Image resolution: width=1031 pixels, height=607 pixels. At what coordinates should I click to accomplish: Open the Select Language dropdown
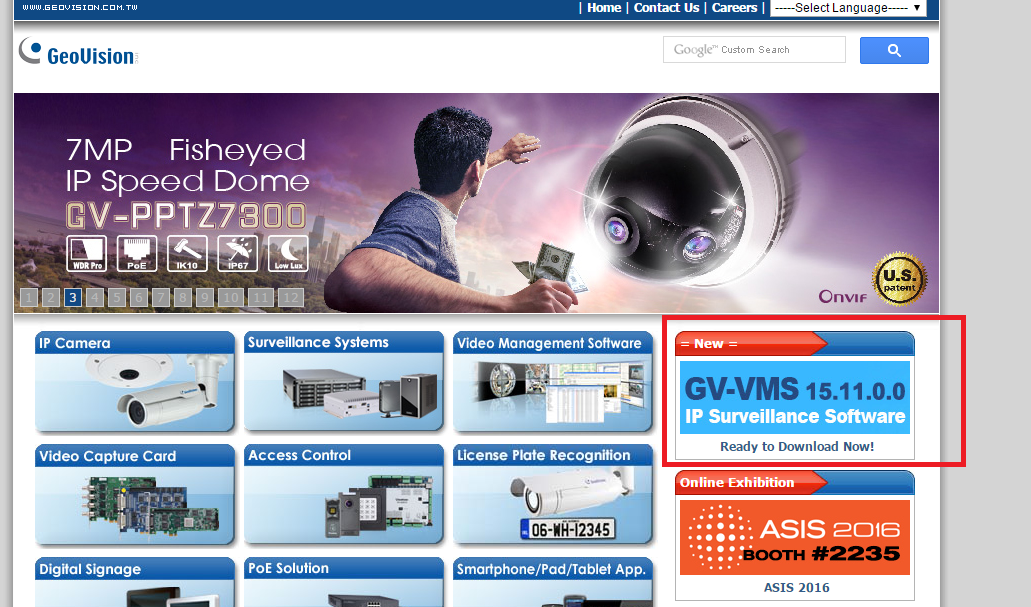pyautogui.click(x=848, y=8)
